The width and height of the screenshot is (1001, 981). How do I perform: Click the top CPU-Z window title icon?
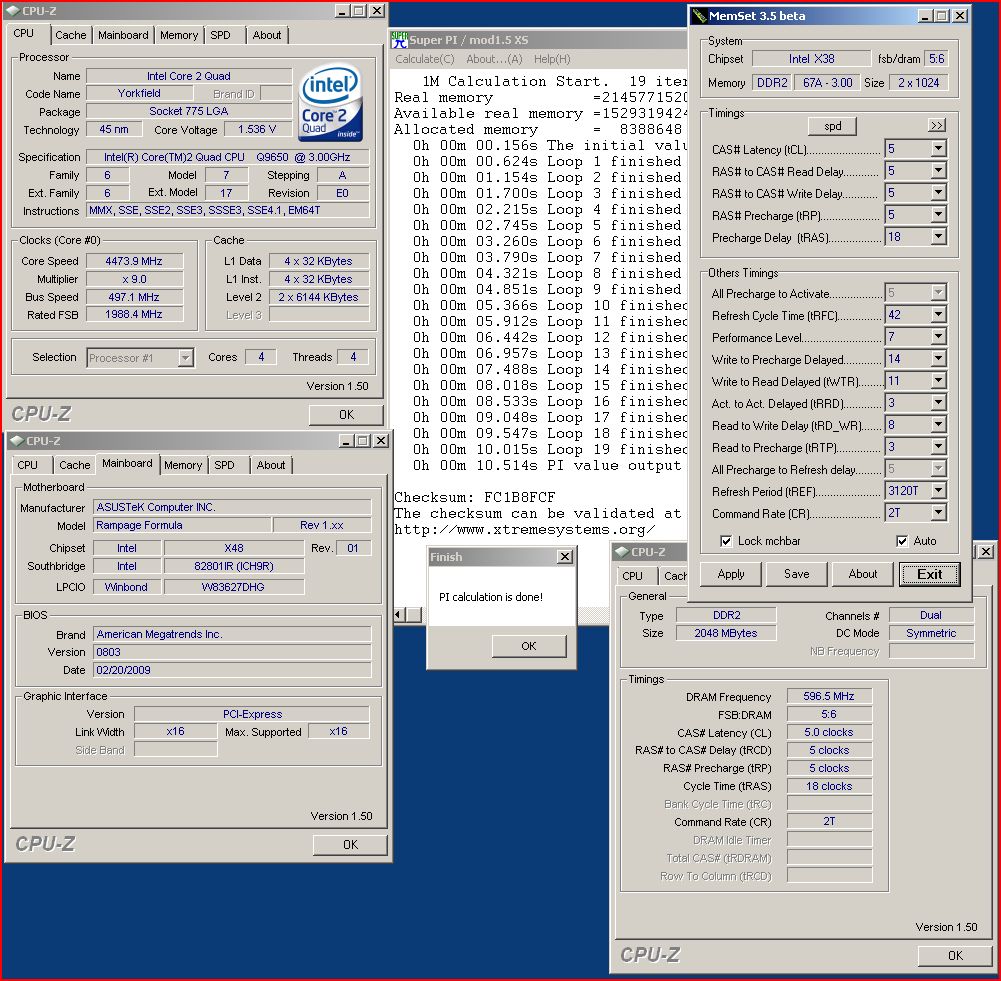point(13,11)
